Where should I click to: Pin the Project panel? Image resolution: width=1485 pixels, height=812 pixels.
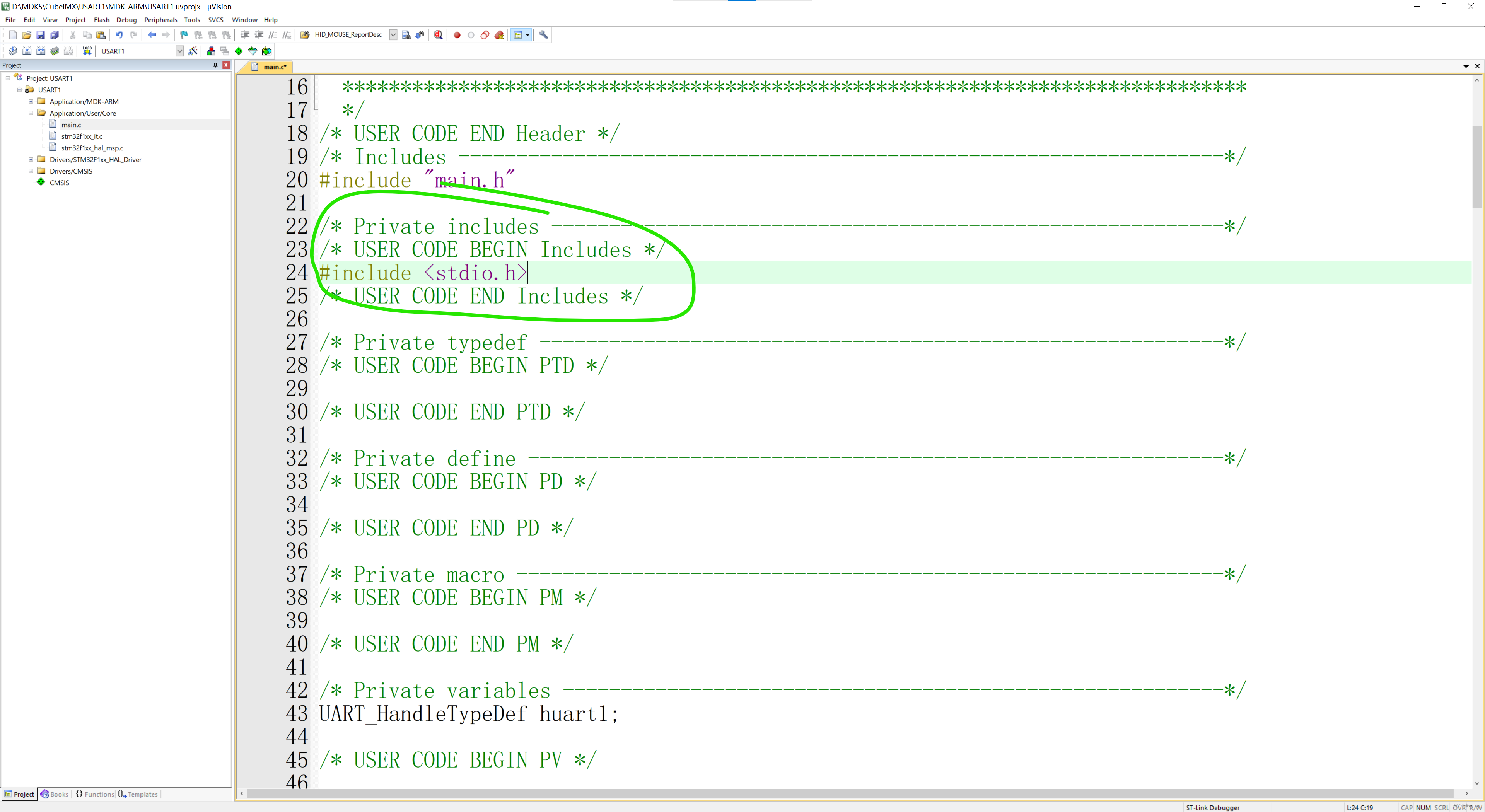[216, 65]
